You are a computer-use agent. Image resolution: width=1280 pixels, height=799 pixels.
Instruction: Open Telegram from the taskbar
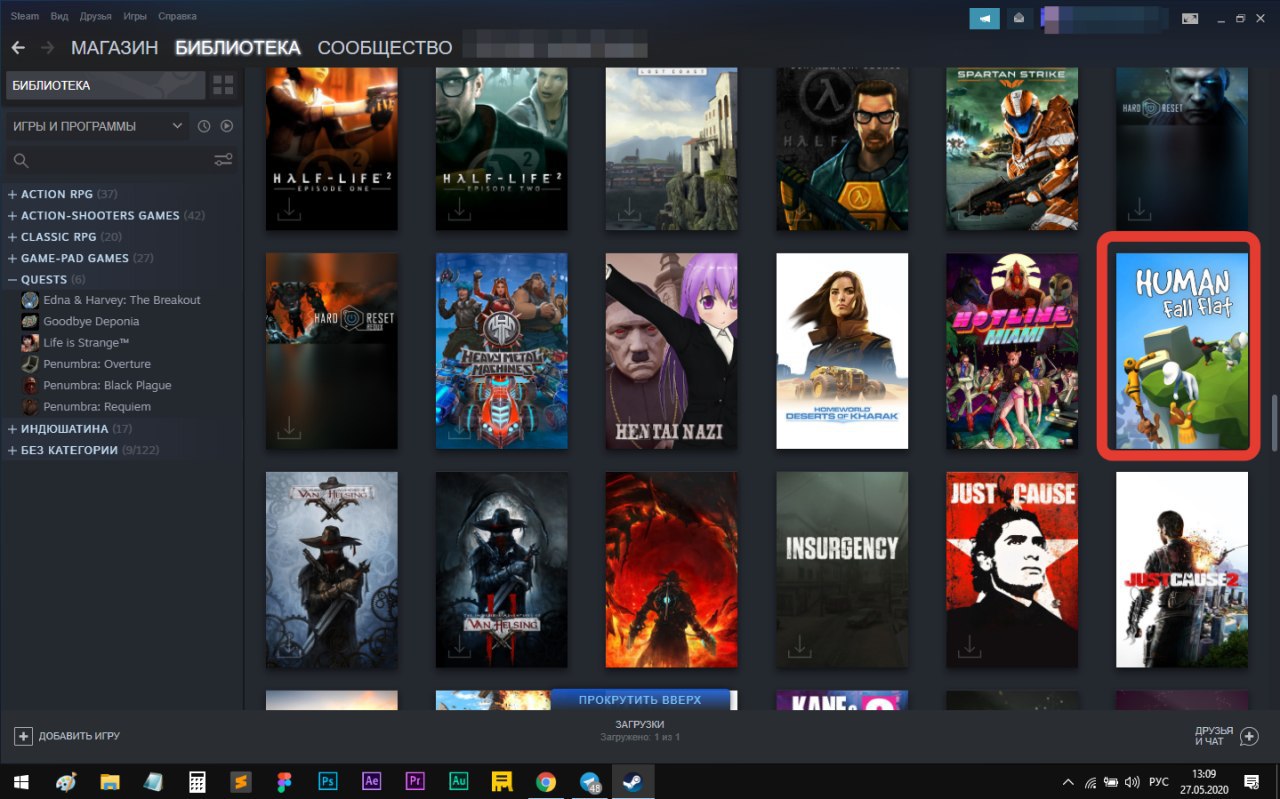point(589,781)
